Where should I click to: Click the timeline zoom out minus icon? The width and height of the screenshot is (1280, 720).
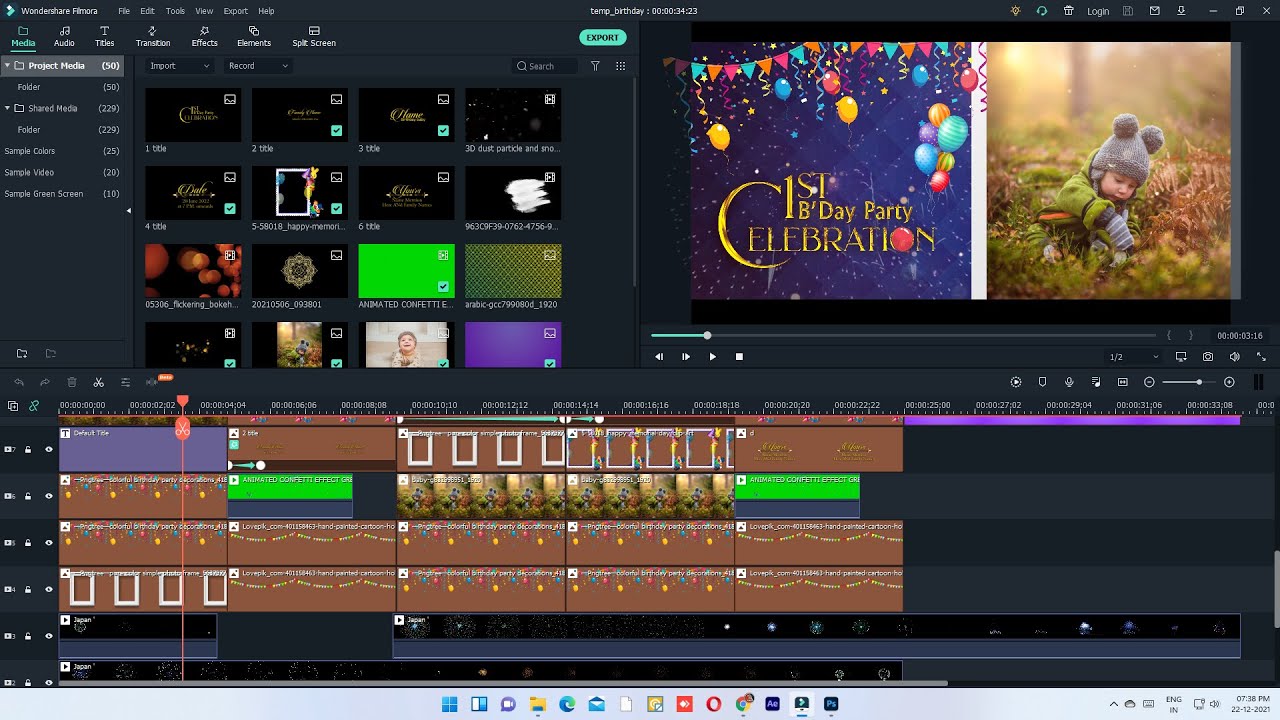point(1149,382)
